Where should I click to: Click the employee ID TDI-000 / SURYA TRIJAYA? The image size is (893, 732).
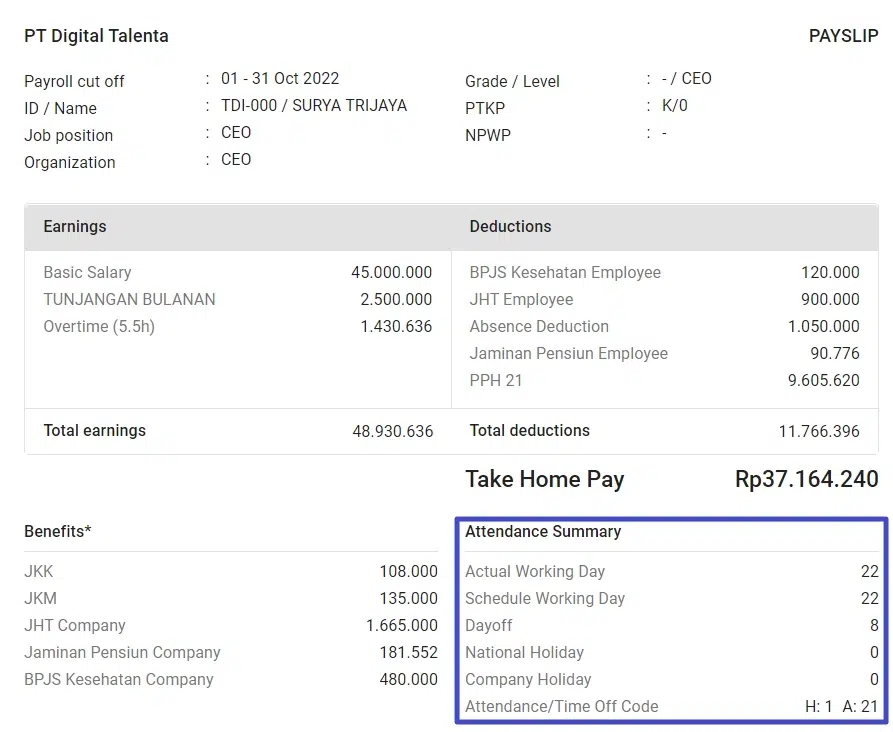tap(314, 105)
